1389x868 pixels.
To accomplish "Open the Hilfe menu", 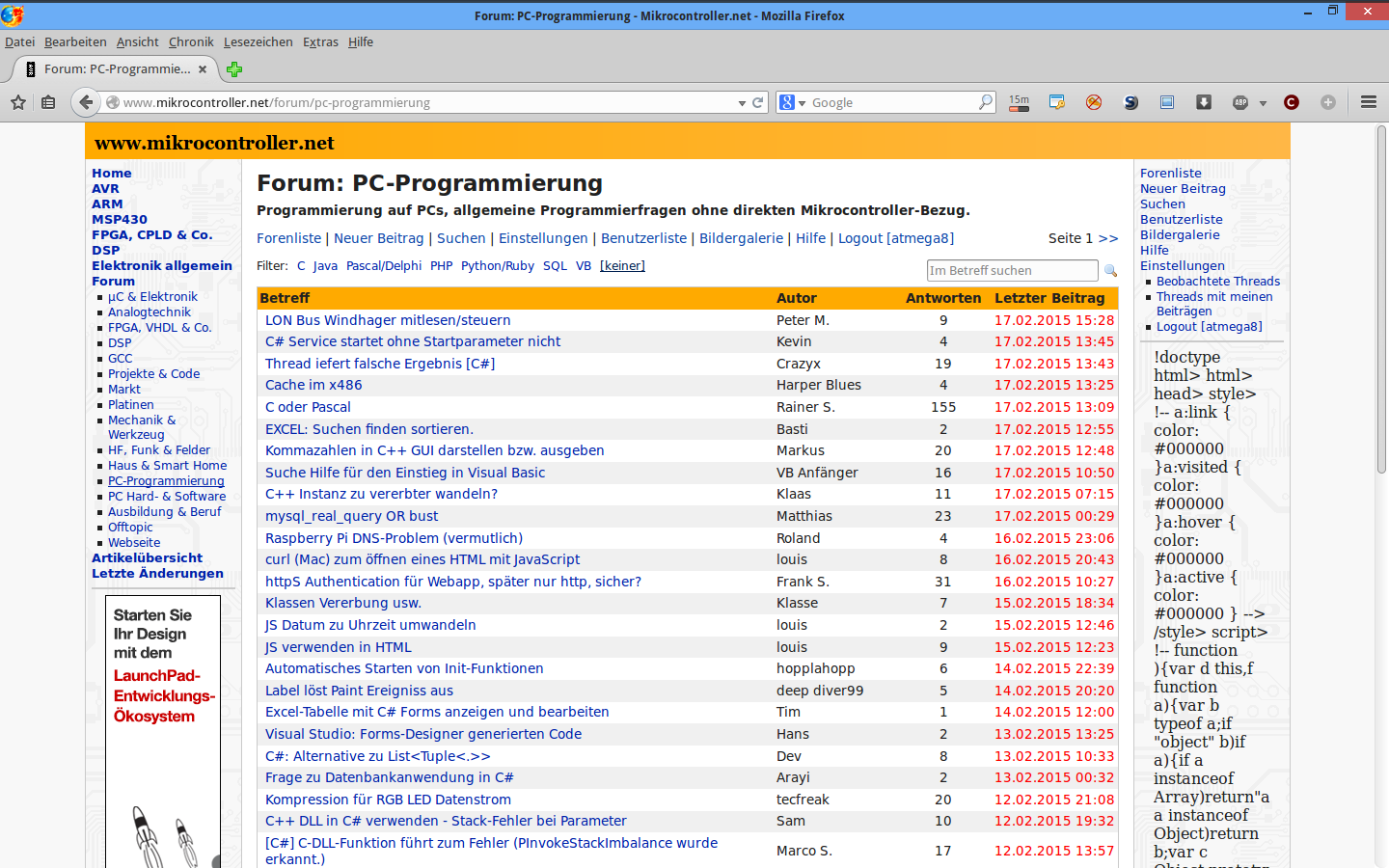I will tap(361, 41).
